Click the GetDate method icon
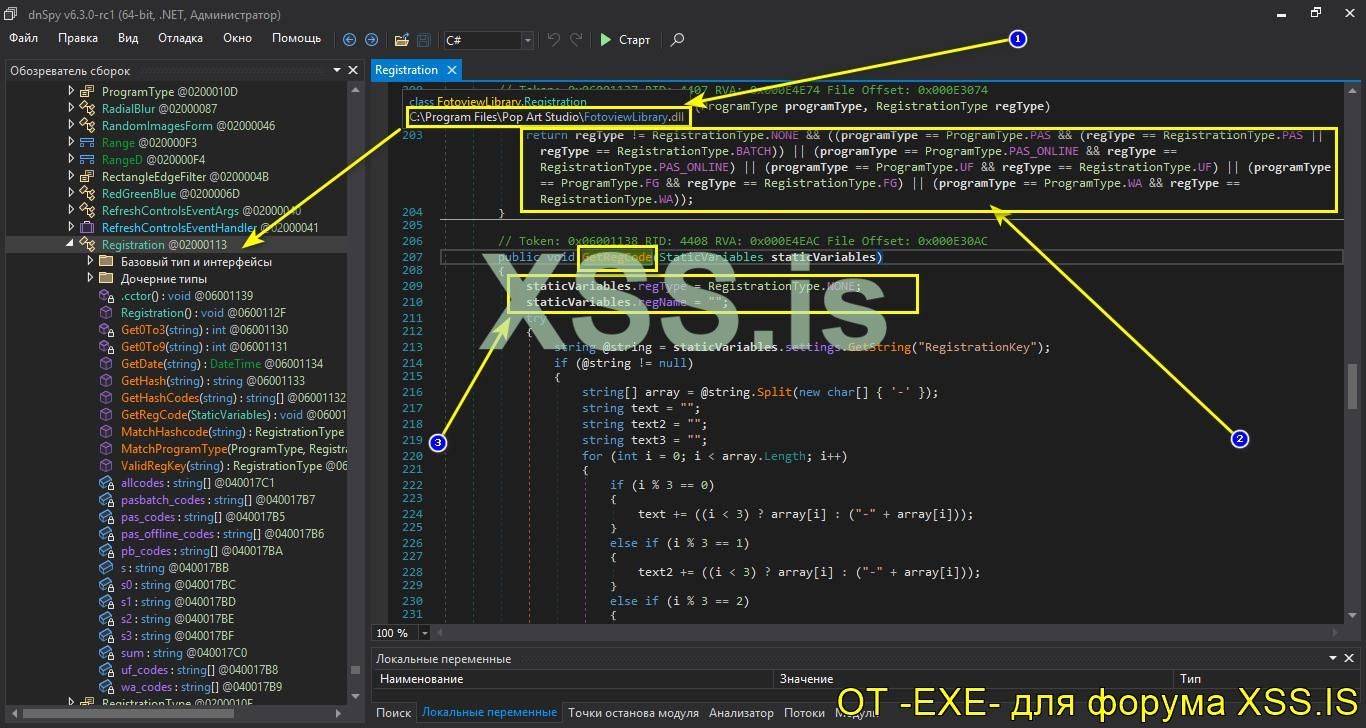1366x728 pixels. click(x=107, y=364)
